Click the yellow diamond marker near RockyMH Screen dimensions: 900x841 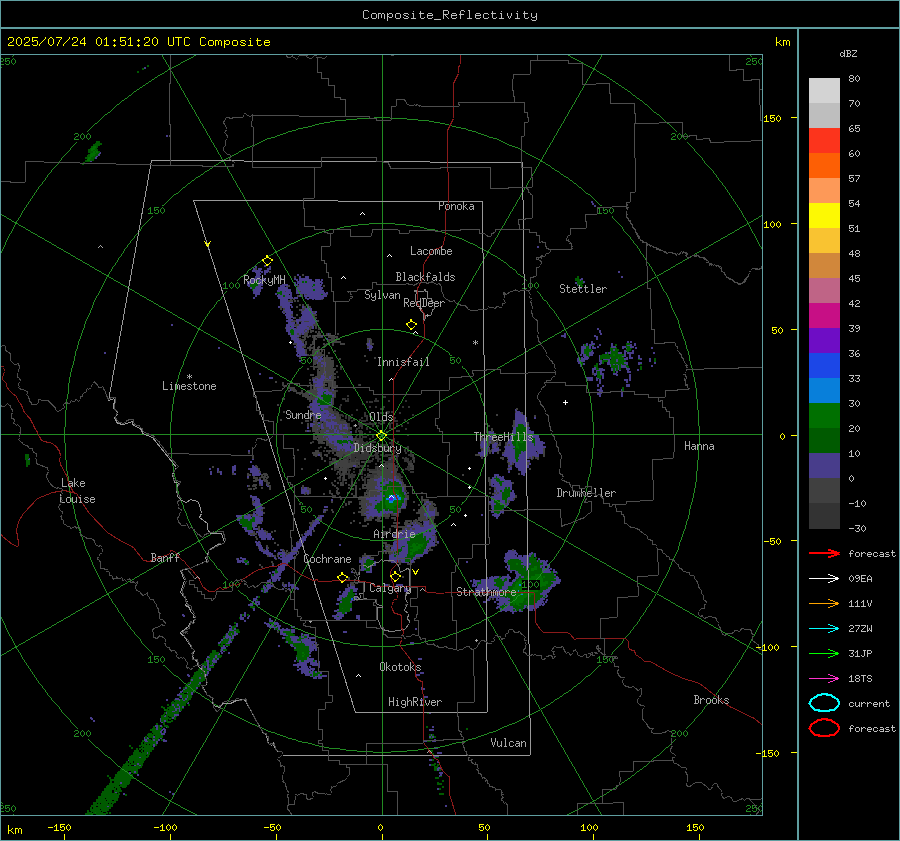click(267, 261)
